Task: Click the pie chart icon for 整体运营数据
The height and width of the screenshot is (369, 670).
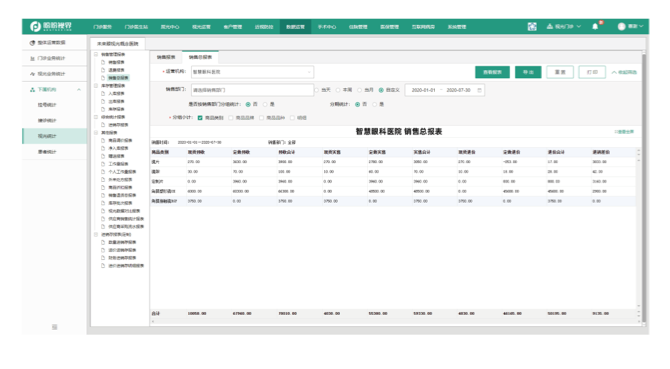Action: click(x=32, y=43)
